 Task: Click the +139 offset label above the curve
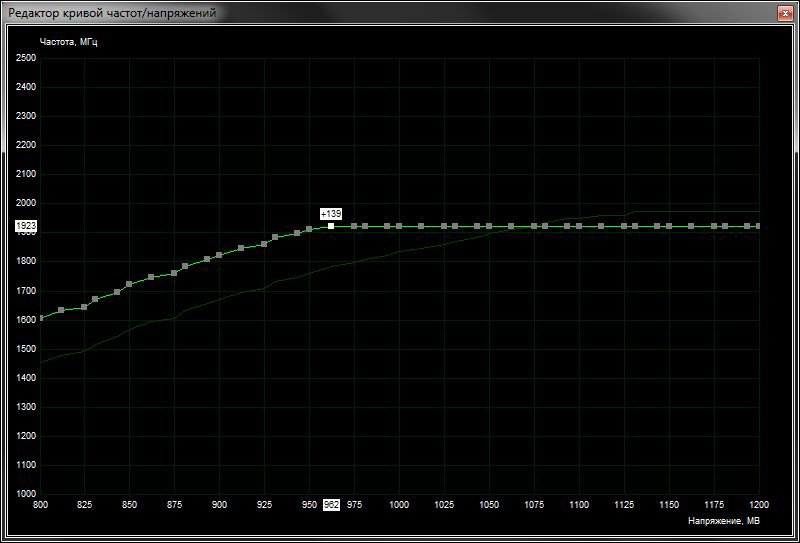[331, 214]
